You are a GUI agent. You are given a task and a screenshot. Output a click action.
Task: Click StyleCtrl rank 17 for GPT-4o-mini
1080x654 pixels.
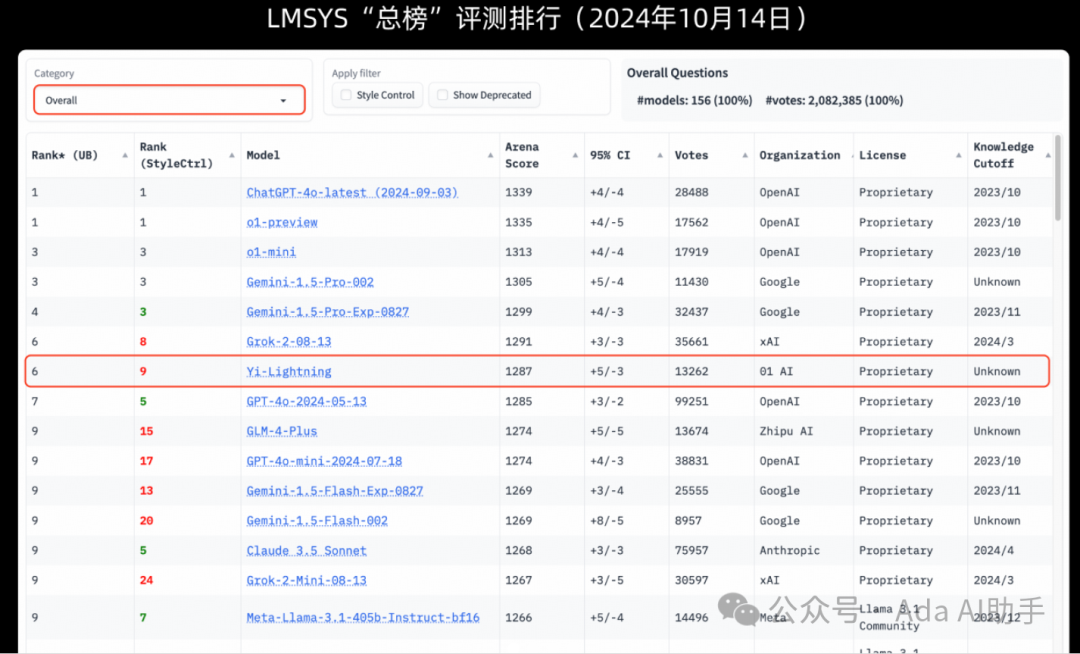[147, 461]
